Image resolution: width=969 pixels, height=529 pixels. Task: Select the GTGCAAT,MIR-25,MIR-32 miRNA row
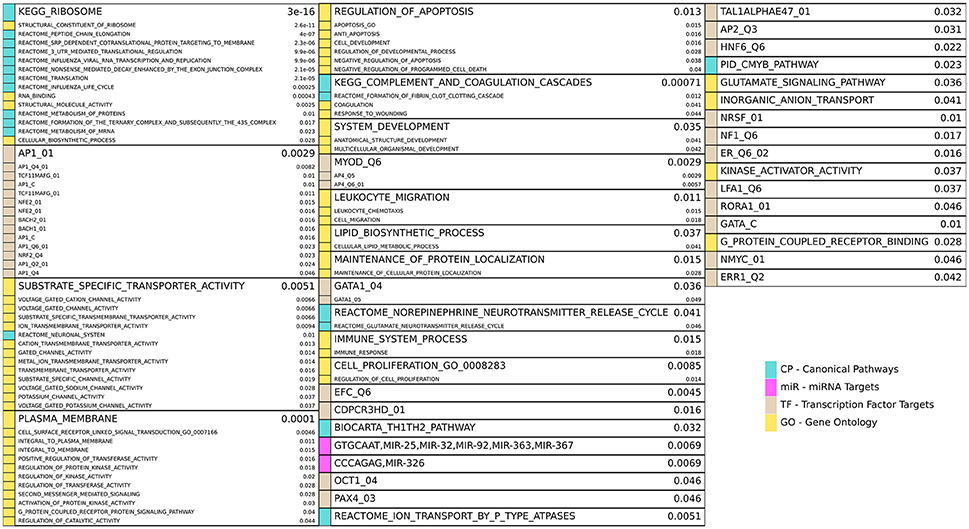click(x=512, y=446)
